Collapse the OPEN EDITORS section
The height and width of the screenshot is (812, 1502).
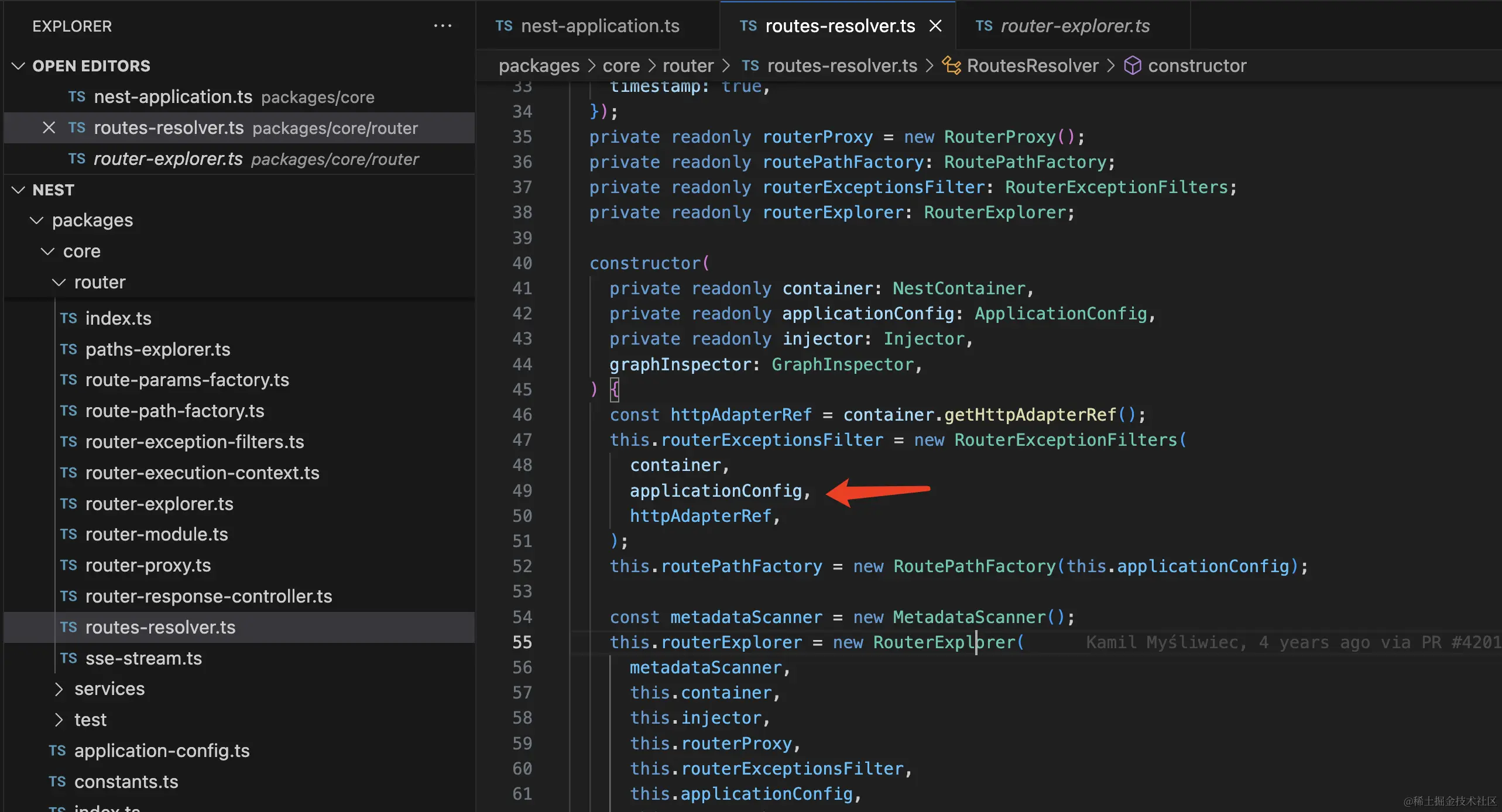pyautogui.click(x=19, y=66)
